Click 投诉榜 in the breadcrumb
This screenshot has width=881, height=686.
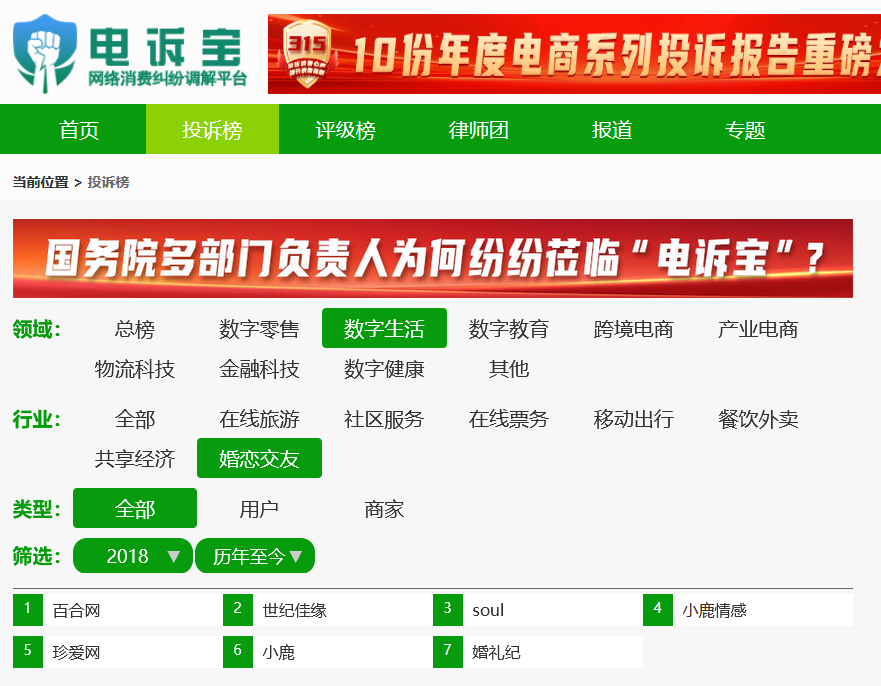tap(108, 182)
